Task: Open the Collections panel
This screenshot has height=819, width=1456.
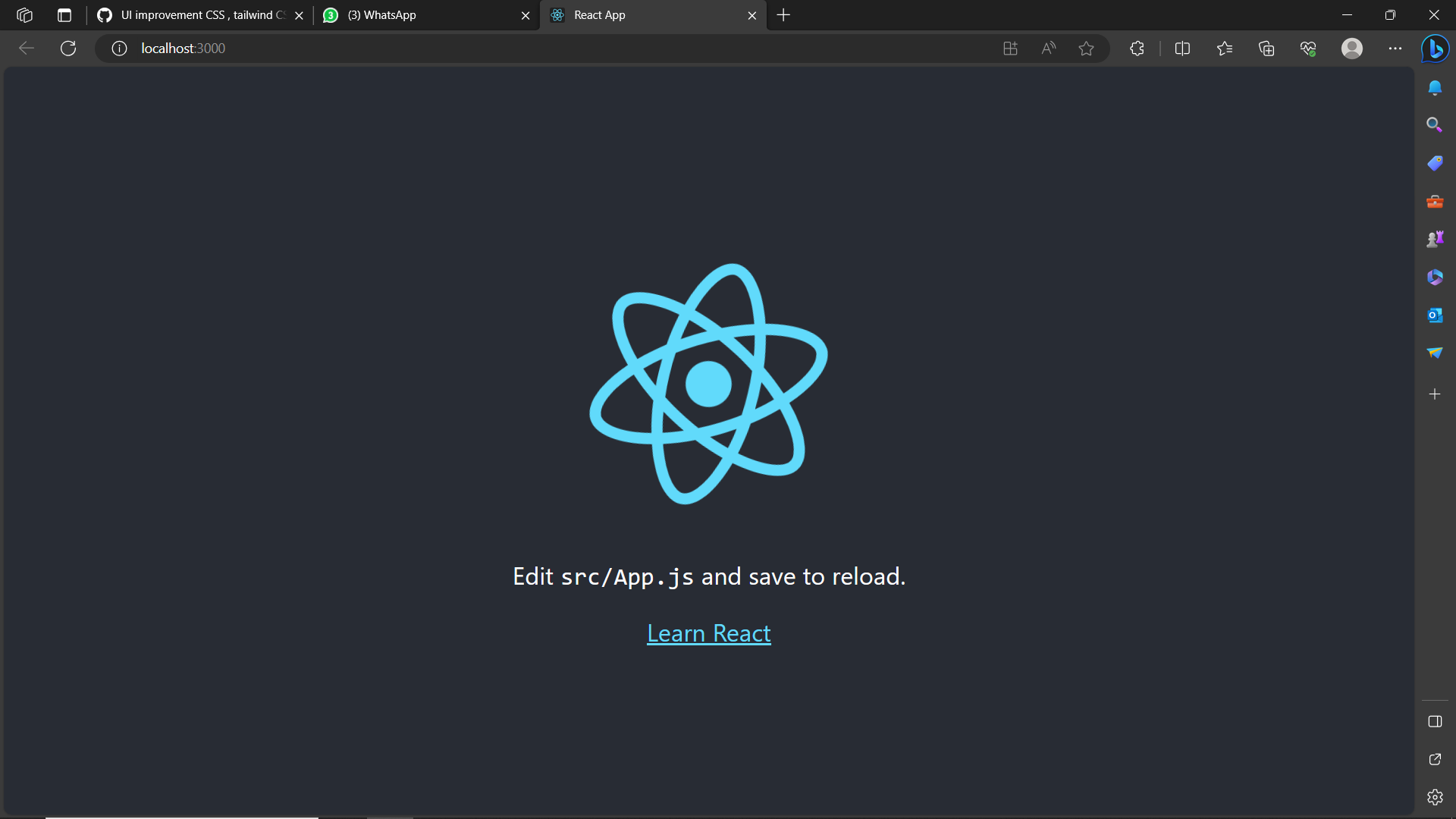Action: pyautogui.click(x=1266, y=48)
